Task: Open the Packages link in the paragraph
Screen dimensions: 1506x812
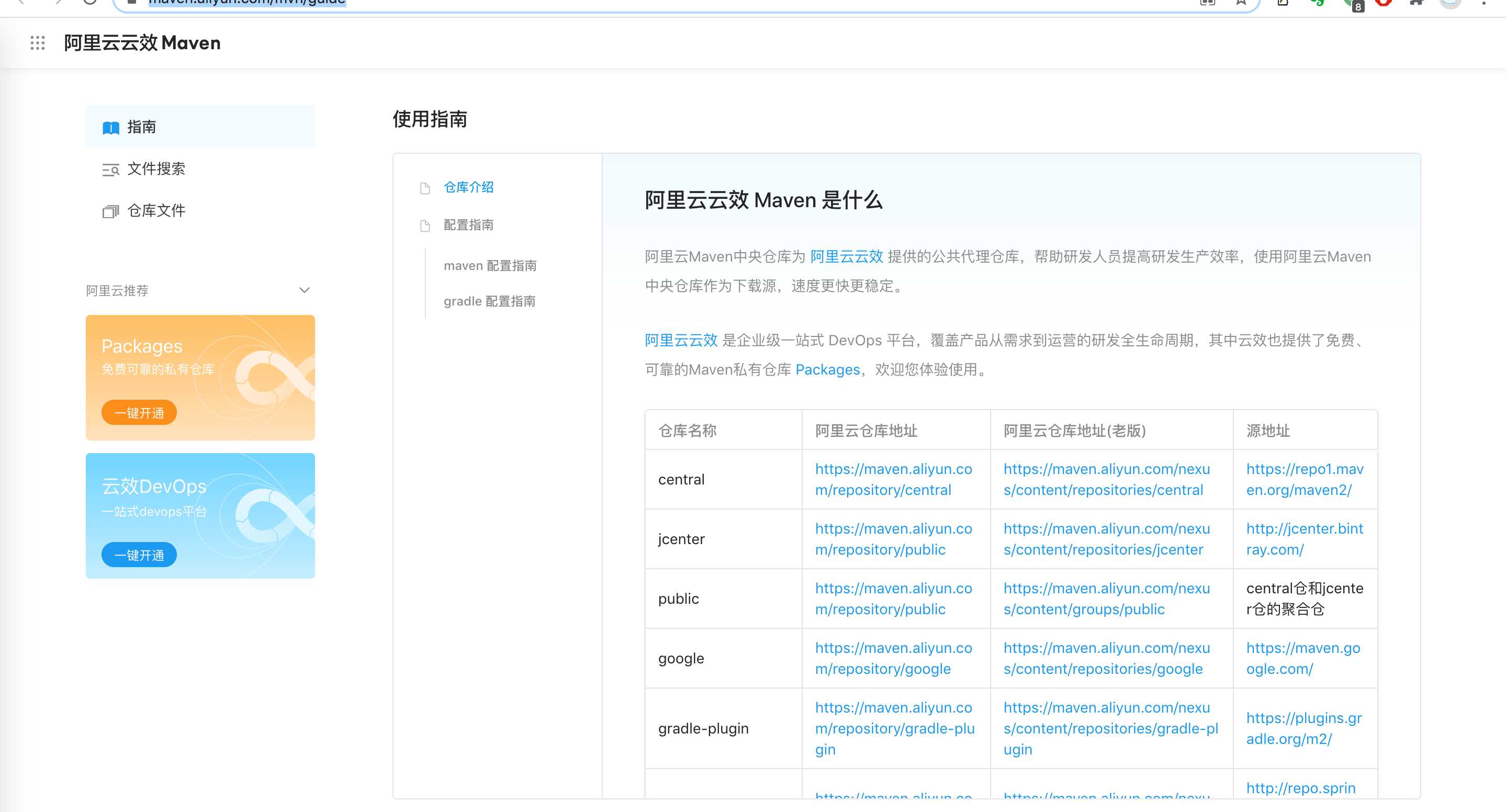Action: click(828, 369)
